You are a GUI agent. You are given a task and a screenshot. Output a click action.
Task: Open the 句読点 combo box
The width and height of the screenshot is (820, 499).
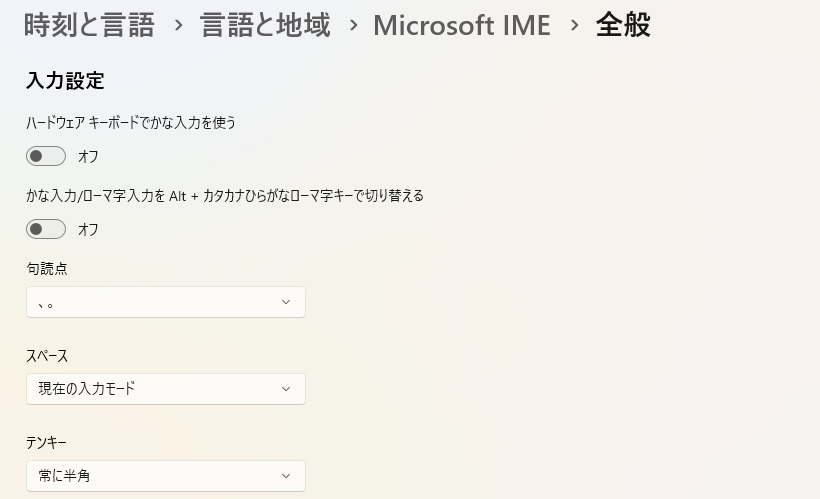[165, 302]
